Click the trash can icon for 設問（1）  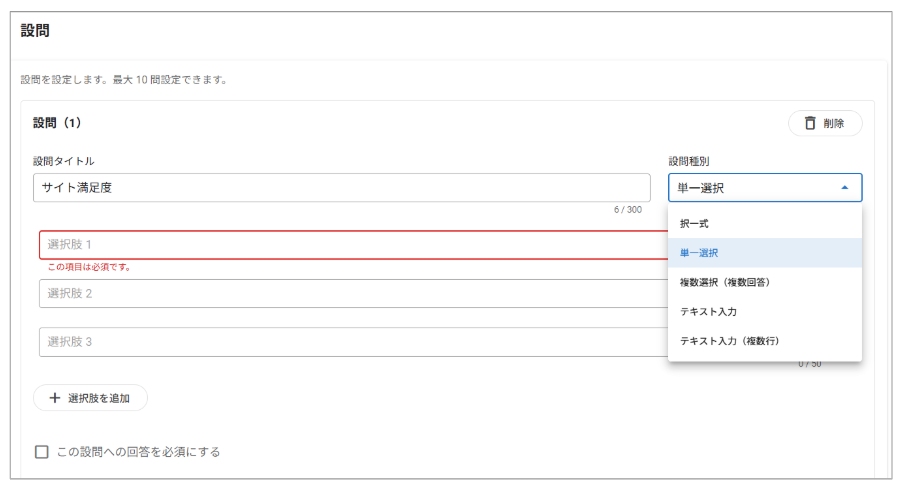tap(810, 124)
